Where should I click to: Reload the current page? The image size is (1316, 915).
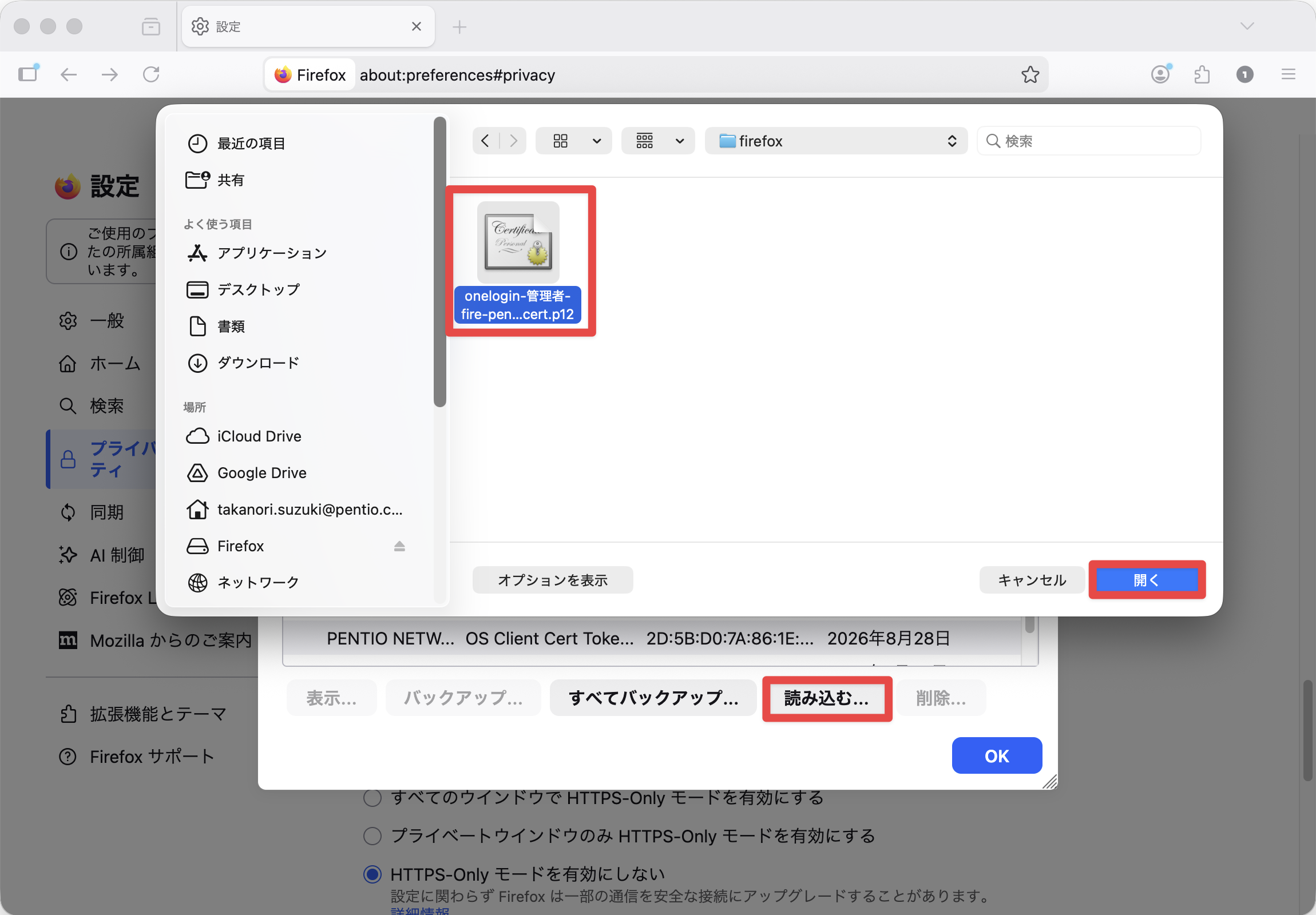pyautogui.click(x=151, y=74)
